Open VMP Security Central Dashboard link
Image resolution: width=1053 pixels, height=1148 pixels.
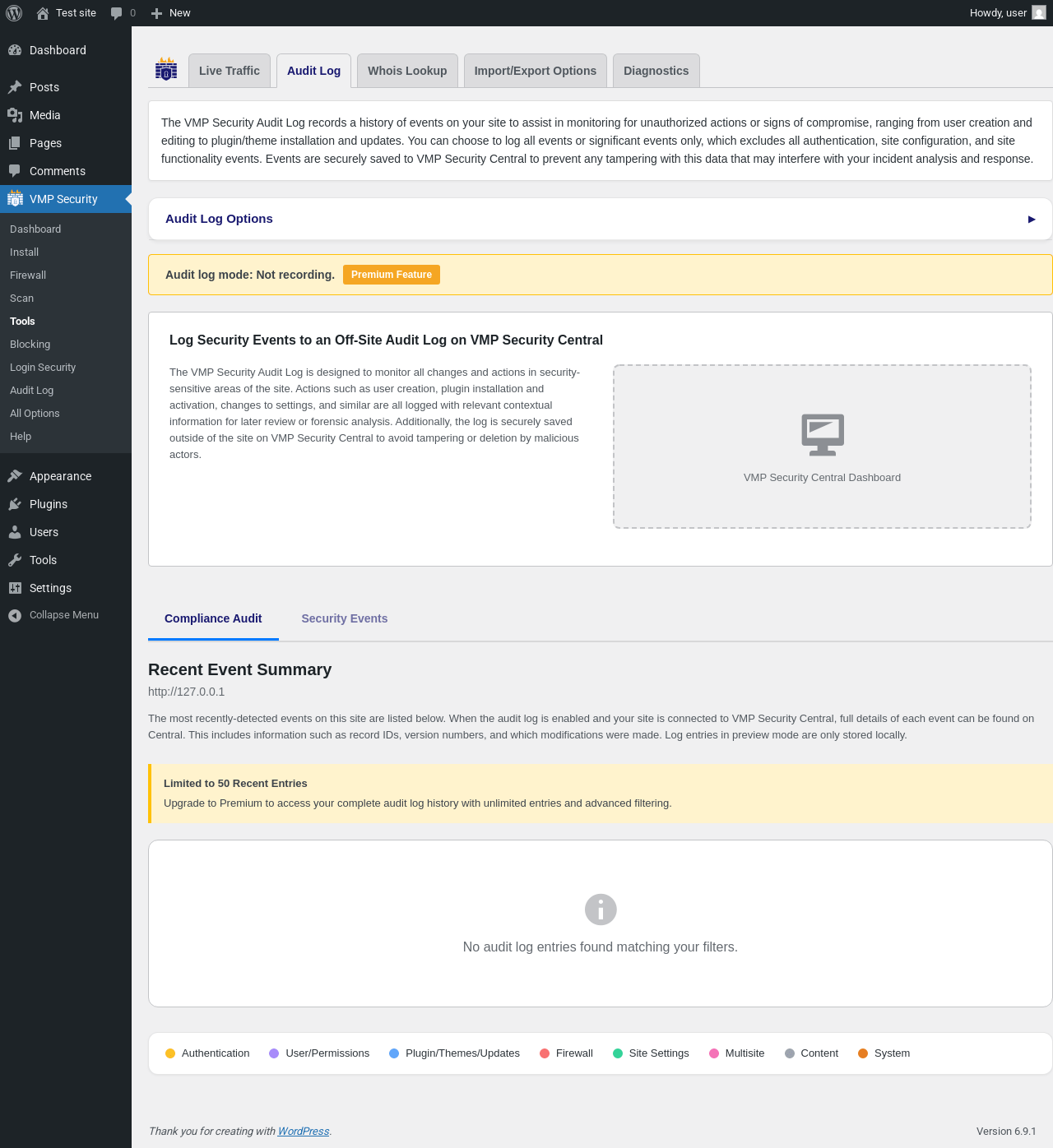822,478
